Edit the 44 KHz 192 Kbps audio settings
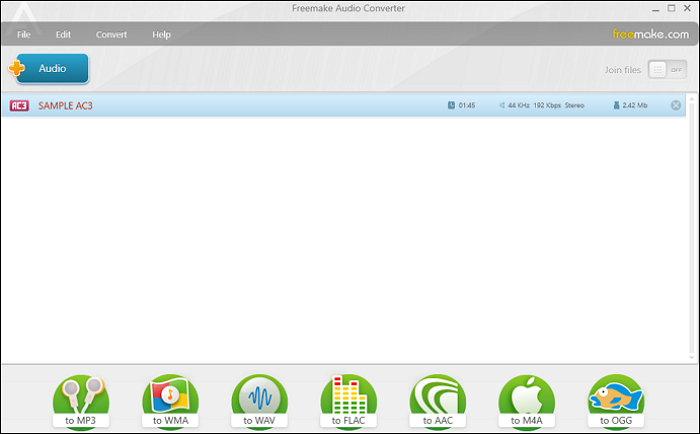Viewport: 700px width, 434px height. (x=540, y=105)
